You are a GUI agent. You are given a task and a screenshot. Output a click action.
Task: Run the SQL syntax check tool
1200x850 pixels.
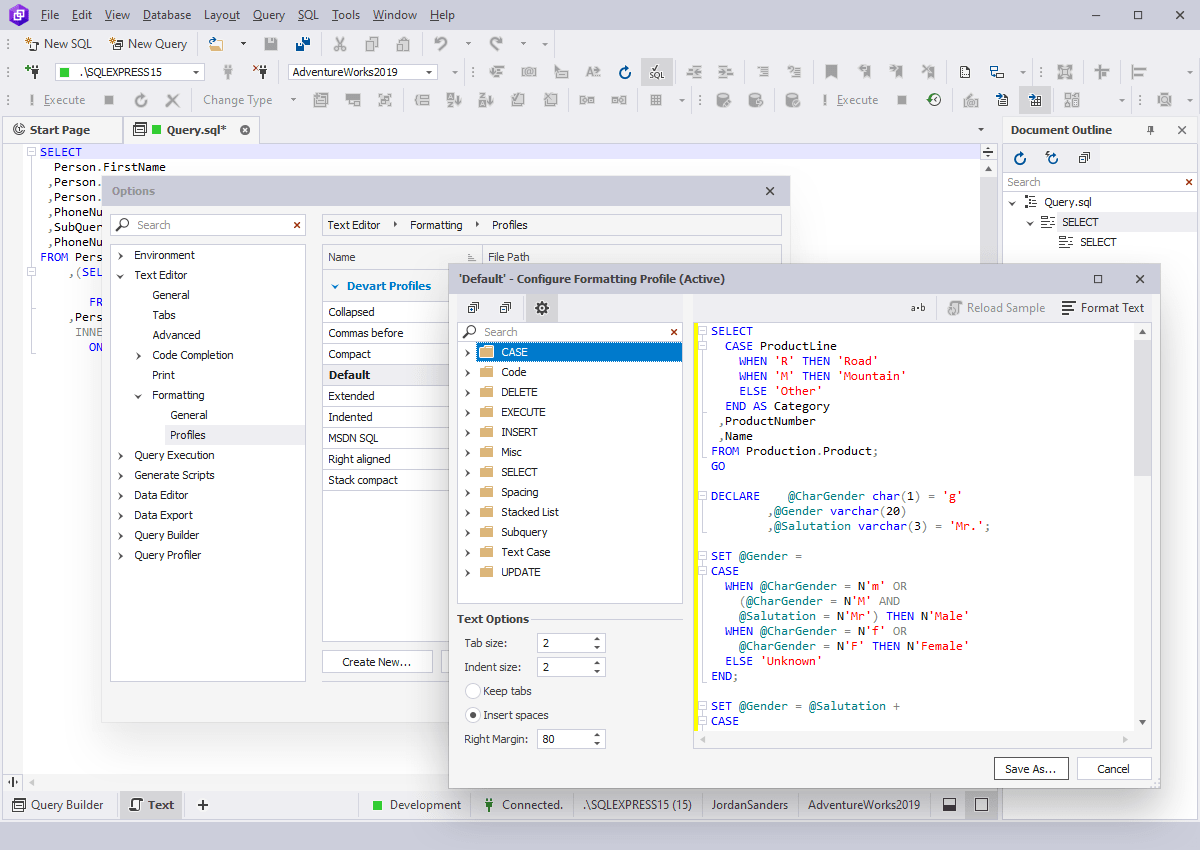(x=656, y=72)
